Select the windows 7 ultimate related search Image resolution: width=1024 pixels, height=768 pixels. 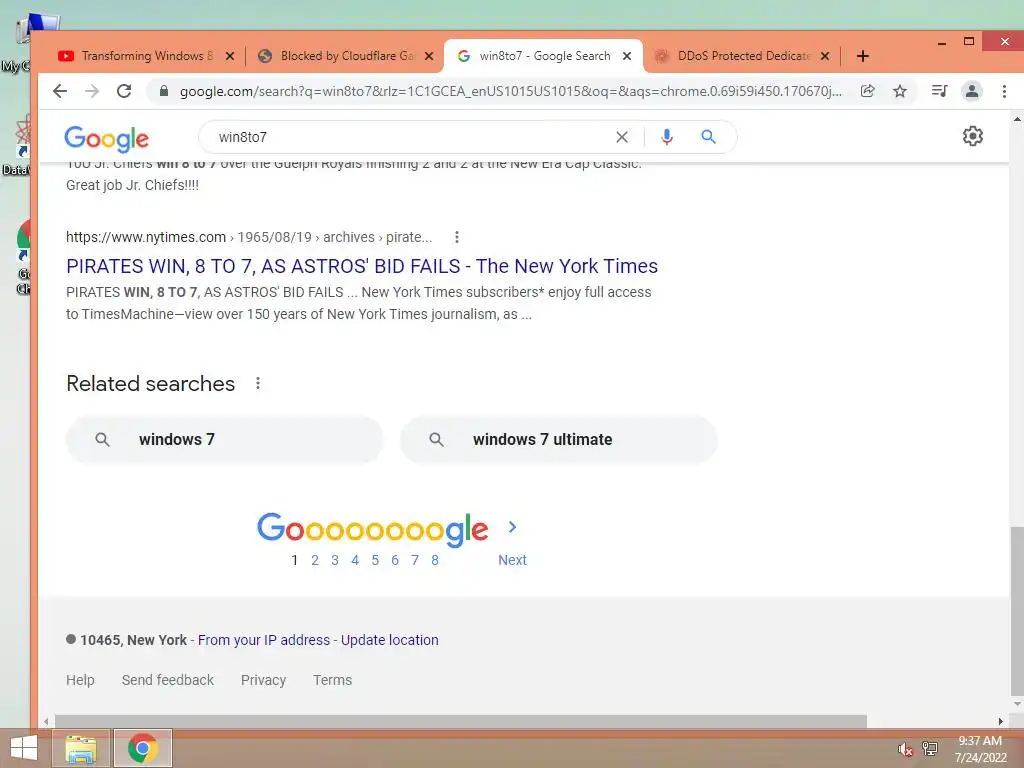(x=558, y=440)
